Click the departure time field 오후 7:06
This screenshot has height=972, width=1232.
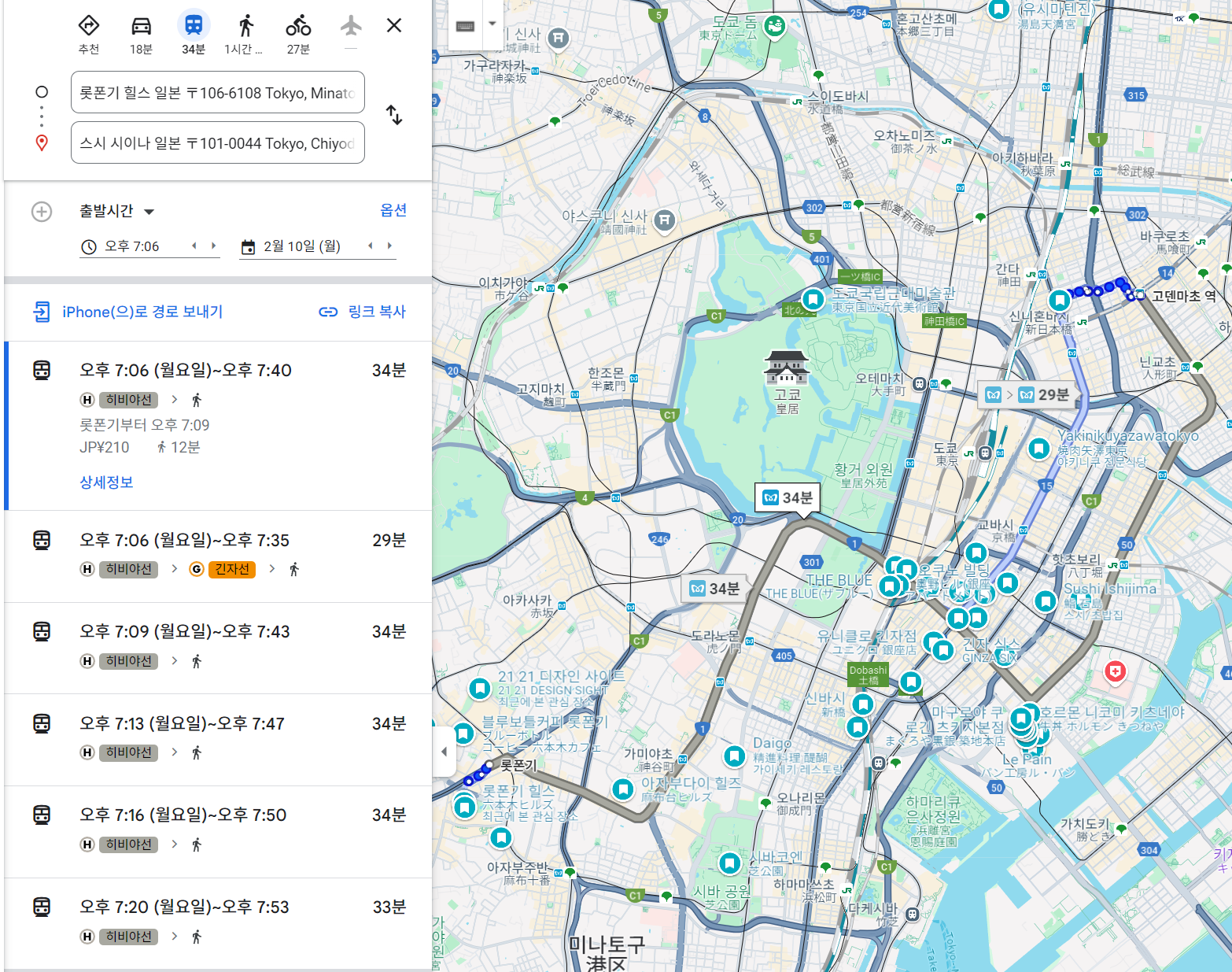click(x=131, y=246)
